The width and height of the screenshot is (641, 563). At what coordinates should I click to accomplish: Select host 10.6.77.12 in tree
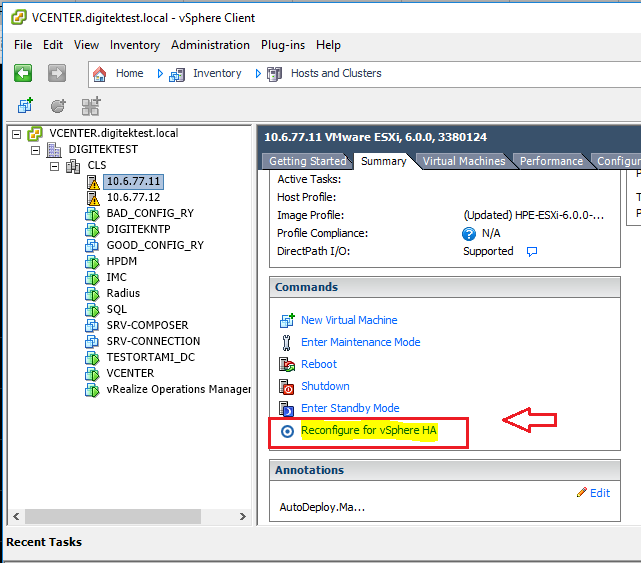(x=133, y=198)
